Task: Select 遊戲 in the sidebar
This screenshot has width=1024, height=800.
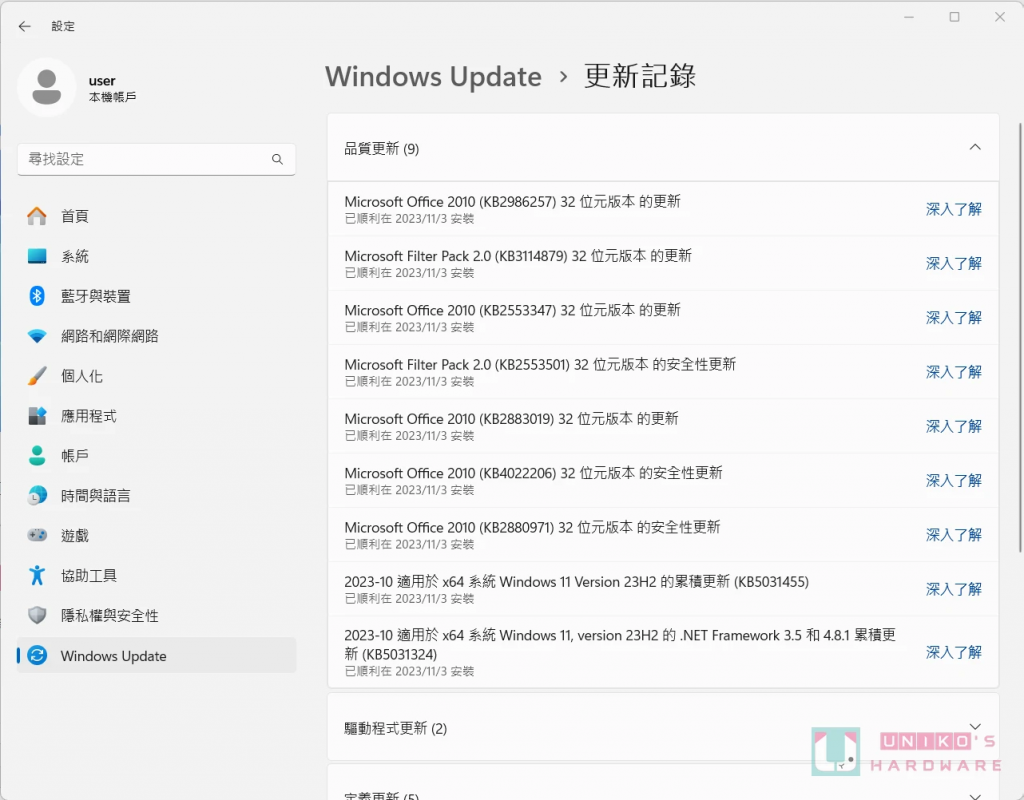Action: click(157, 536)
